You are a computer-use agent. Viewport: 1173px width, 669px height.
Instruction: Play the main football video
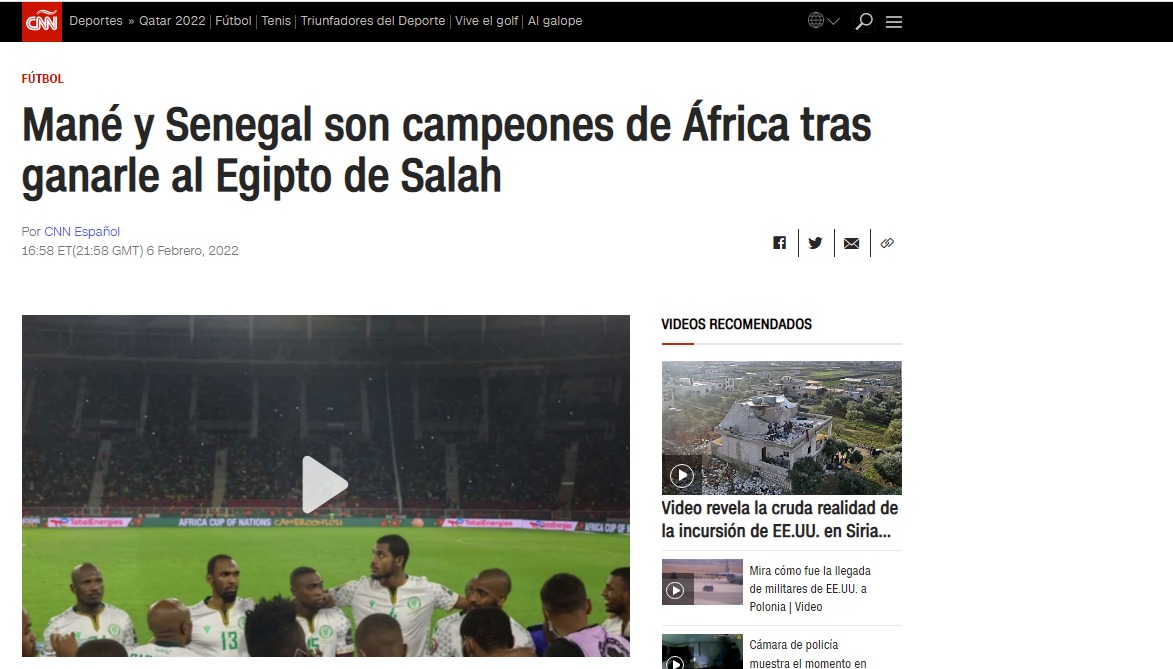click(325, 484)
